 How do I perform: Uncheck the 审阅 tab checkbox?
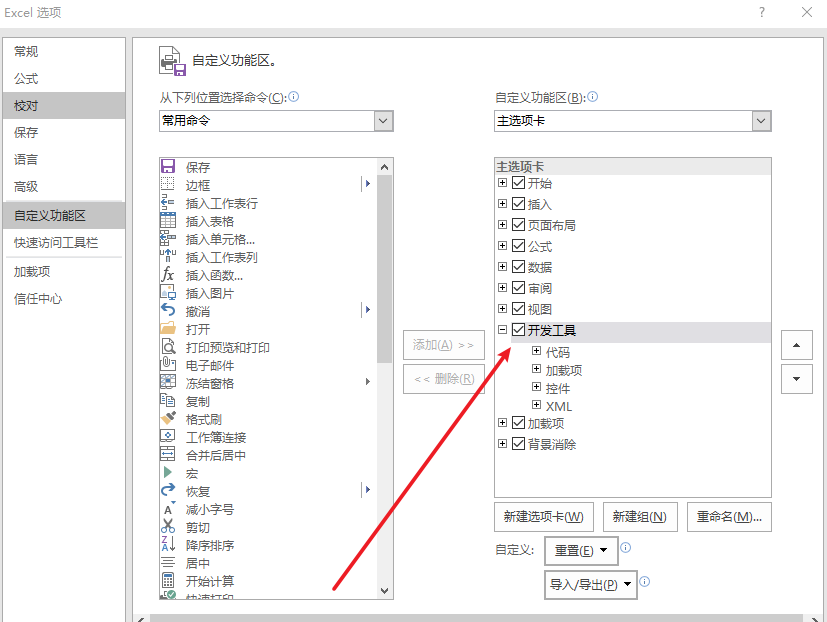518,288
